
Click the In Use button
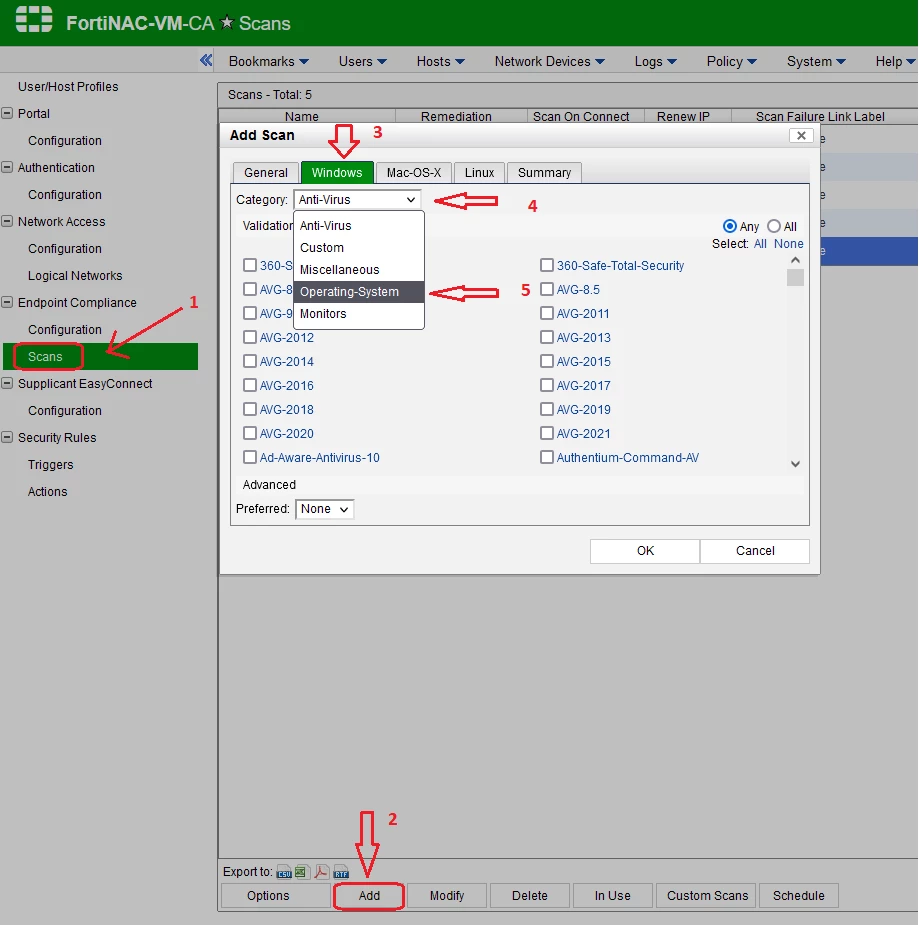point(612,896)
